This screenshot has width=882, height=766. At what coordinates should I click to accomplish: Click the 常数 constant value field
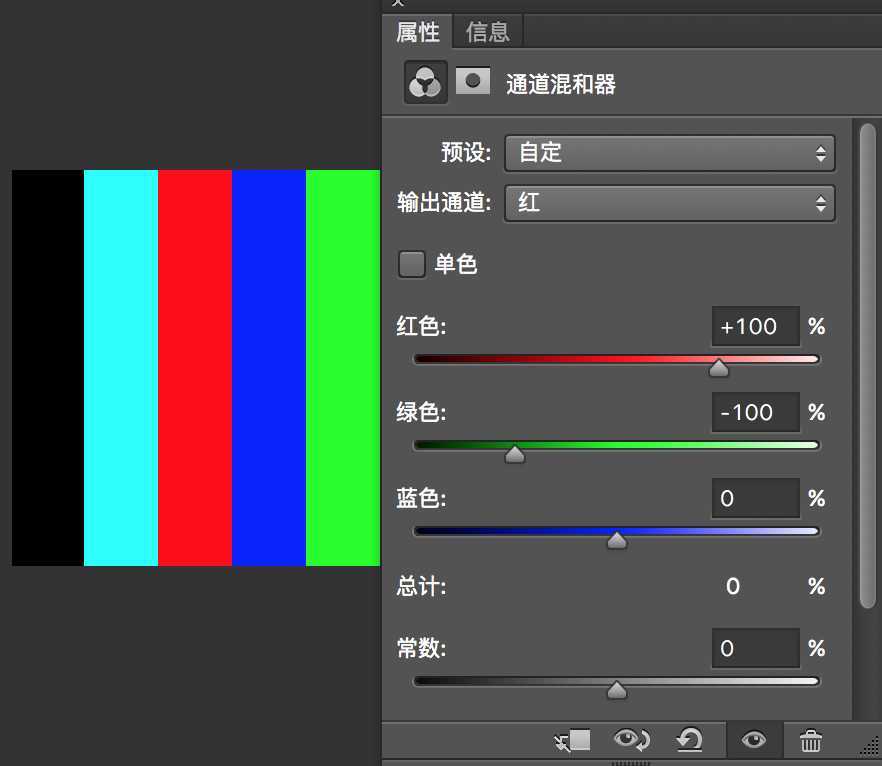click(755, 648)
